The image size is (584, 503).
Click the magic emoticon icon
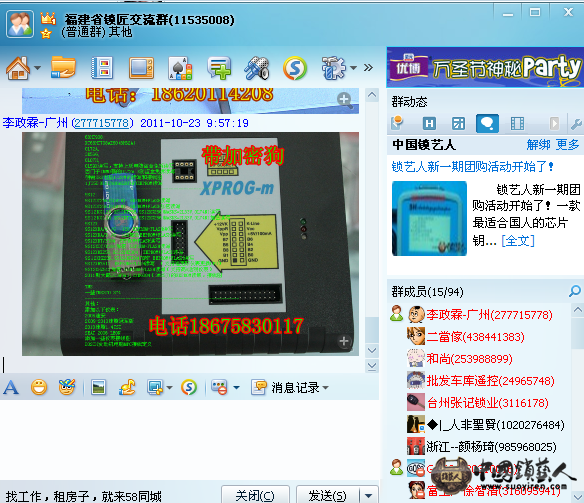click(x=67, y=387)
